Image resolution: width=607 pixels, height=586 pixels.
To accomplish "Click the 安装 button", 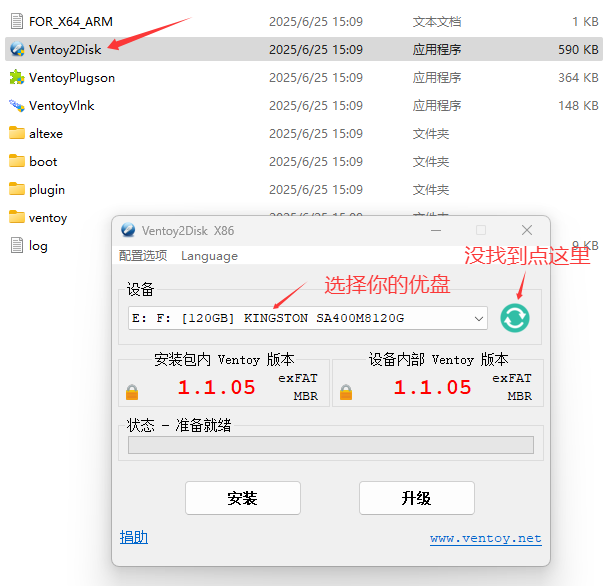I will [243, 498].
